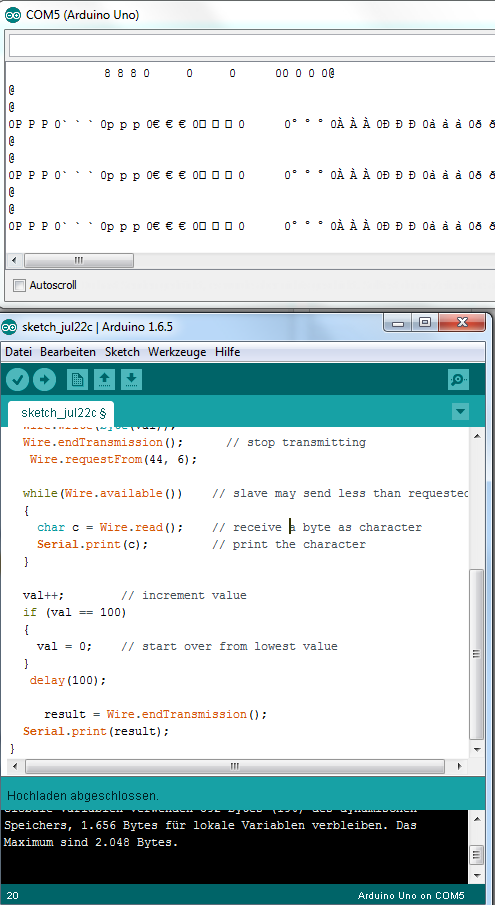Create a new sketch with New icon

(77, 380)
